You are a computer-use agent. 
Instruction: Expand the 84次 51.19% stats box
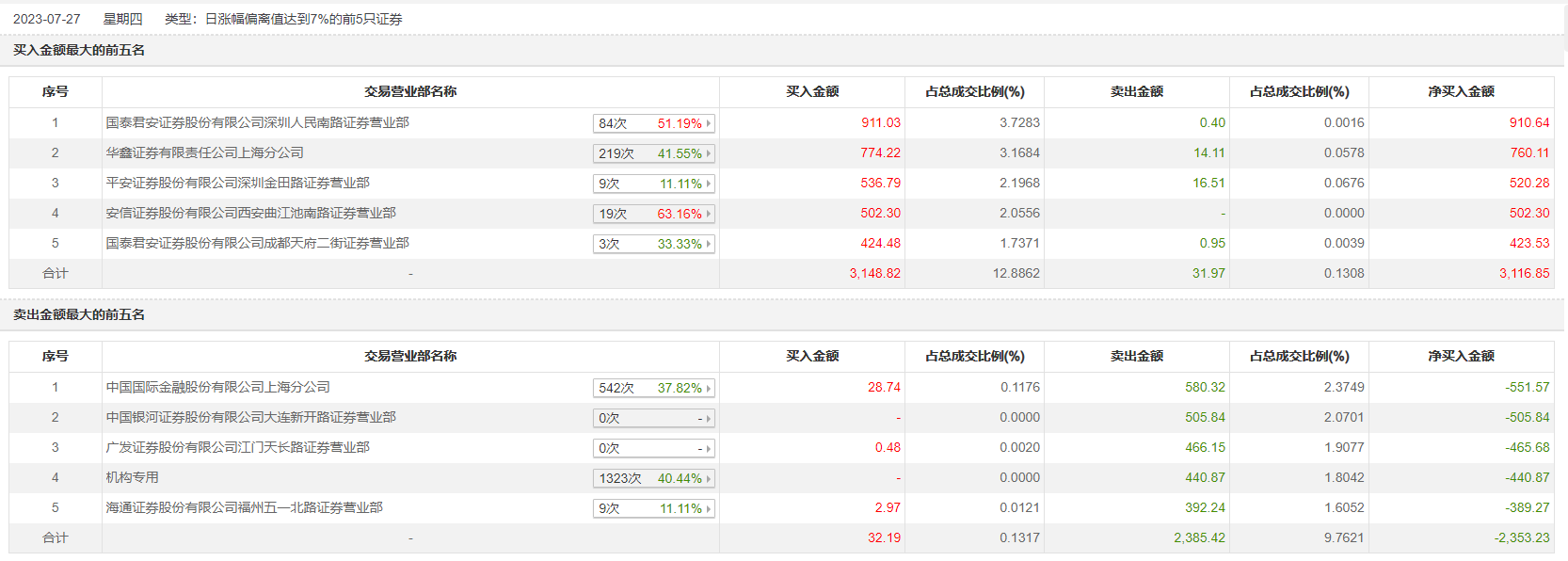(654, 123)
